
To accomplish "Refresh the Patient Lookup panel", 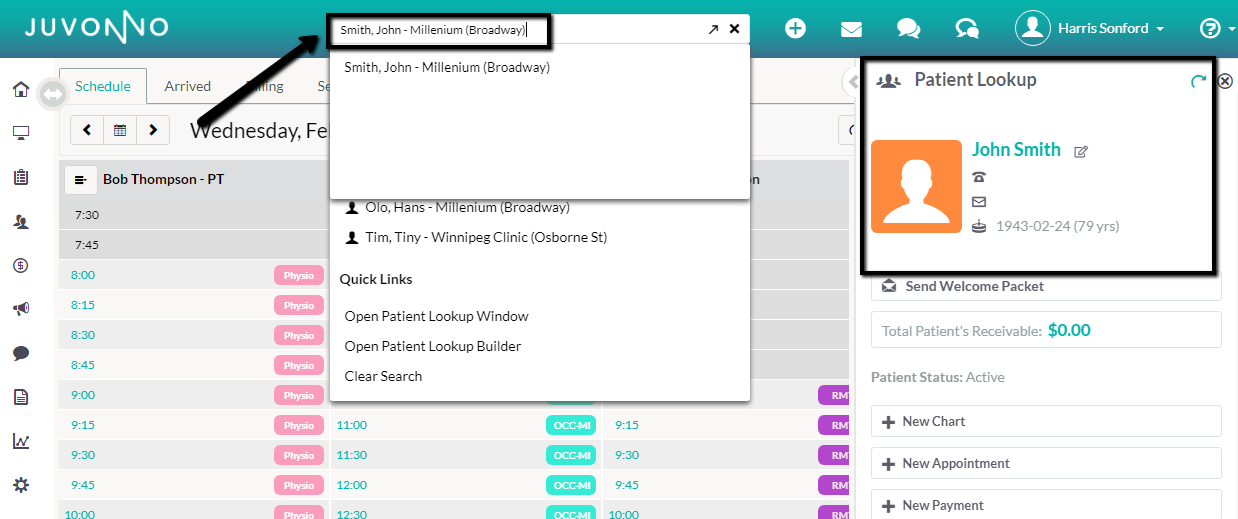I will 1198,82.
